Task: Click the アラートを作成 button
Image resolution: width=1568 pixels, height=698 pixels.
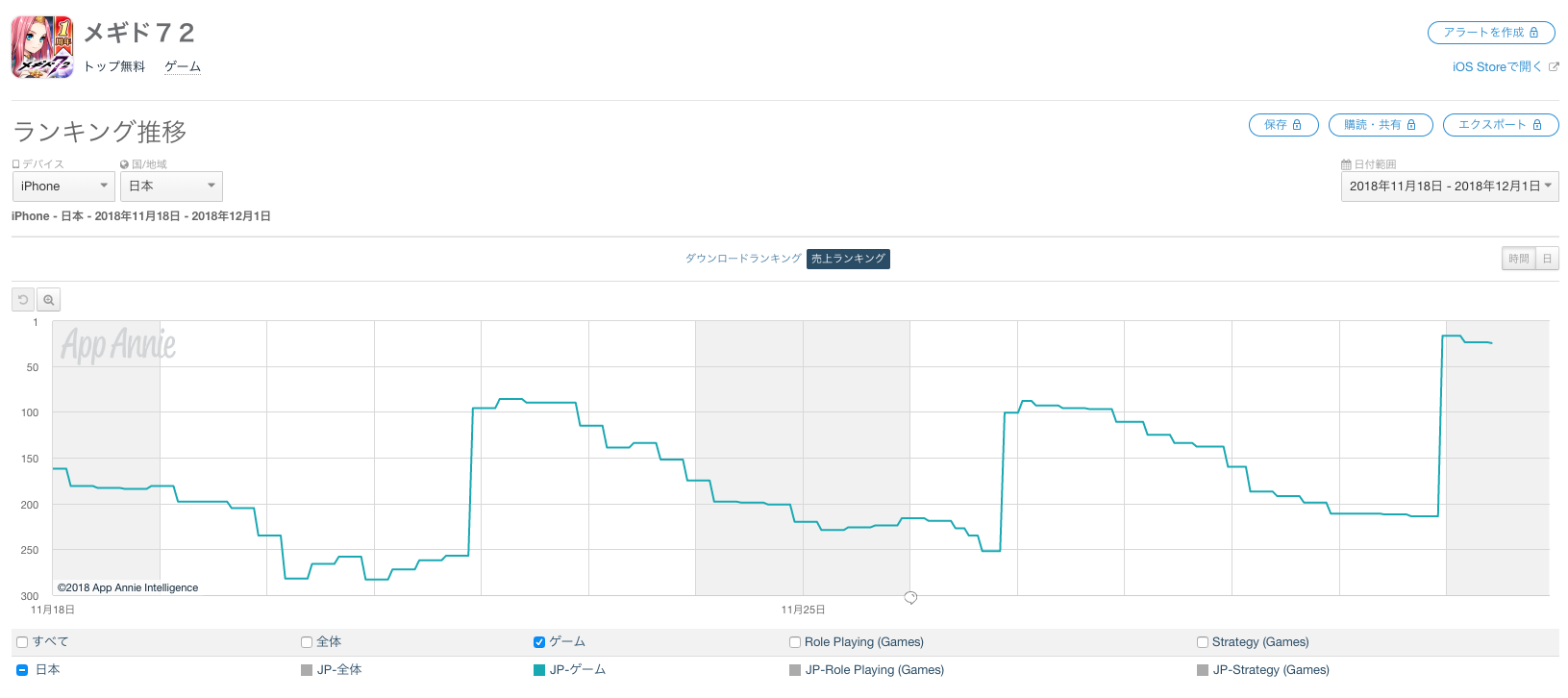Action: pyautogui.click(x=1491, y=33)
